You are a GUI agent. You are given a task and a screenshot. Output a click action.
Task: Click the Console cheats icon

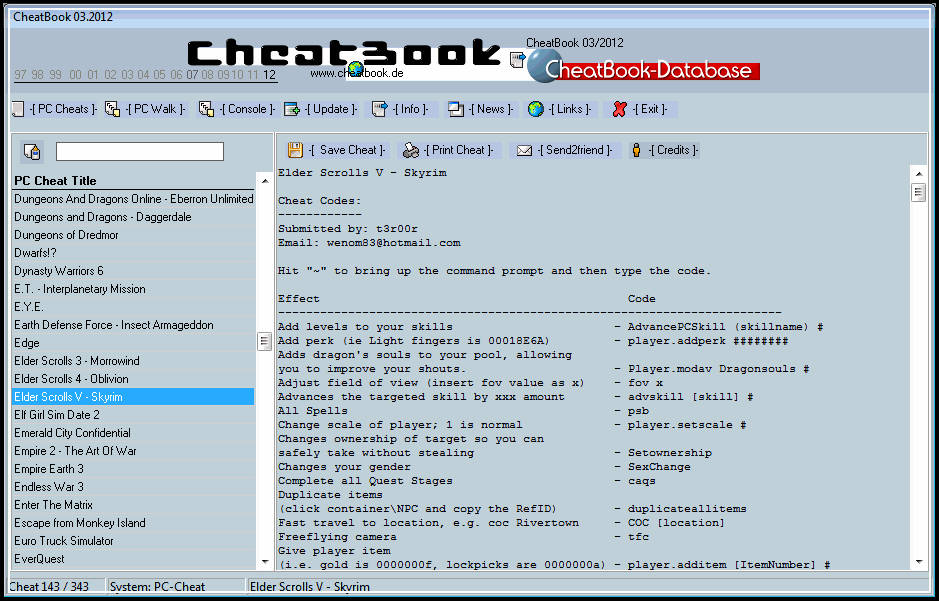point(207,109)
